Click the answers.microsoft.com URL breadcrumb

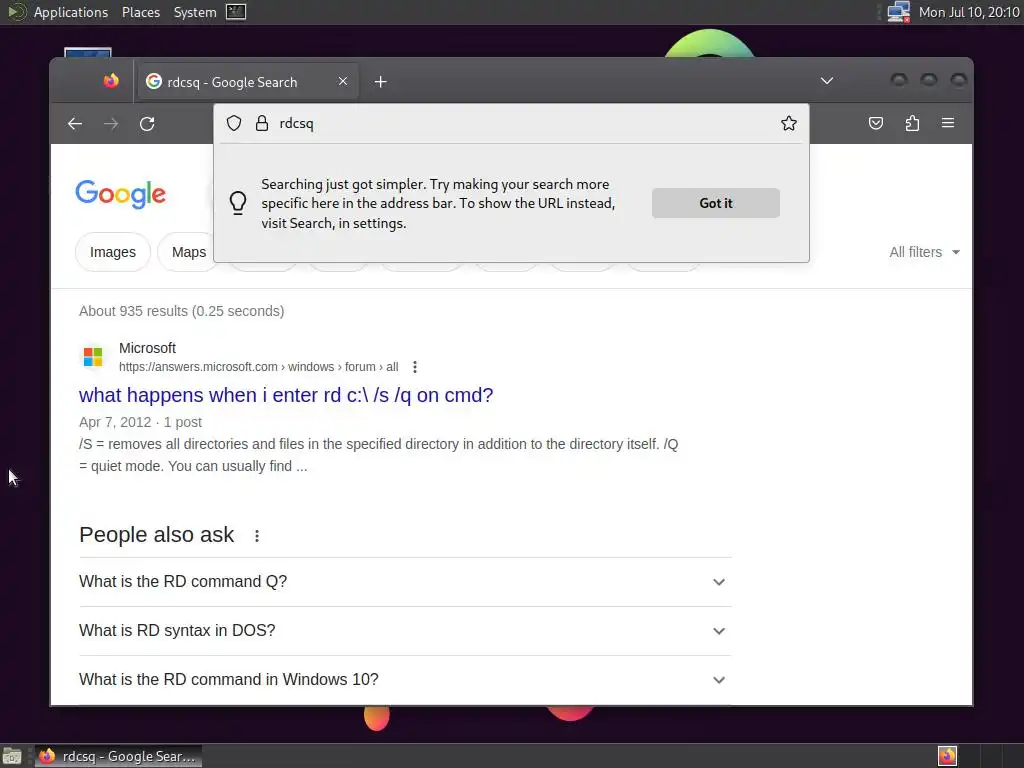(259, 367)
